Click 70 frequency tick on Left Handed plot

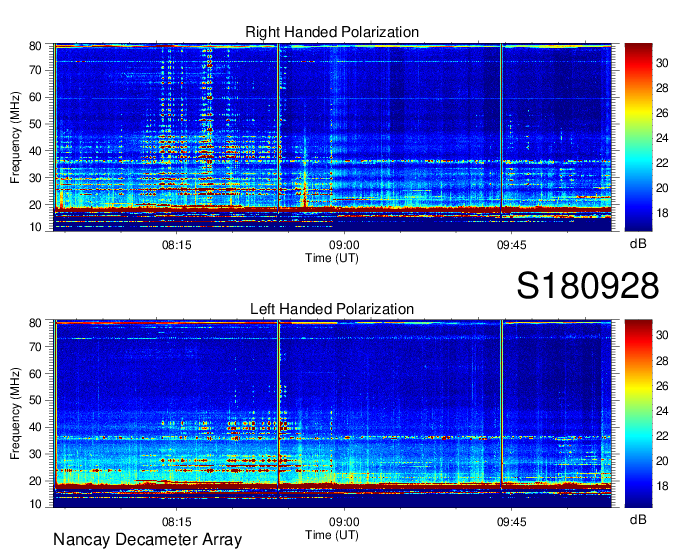point(35,346)
